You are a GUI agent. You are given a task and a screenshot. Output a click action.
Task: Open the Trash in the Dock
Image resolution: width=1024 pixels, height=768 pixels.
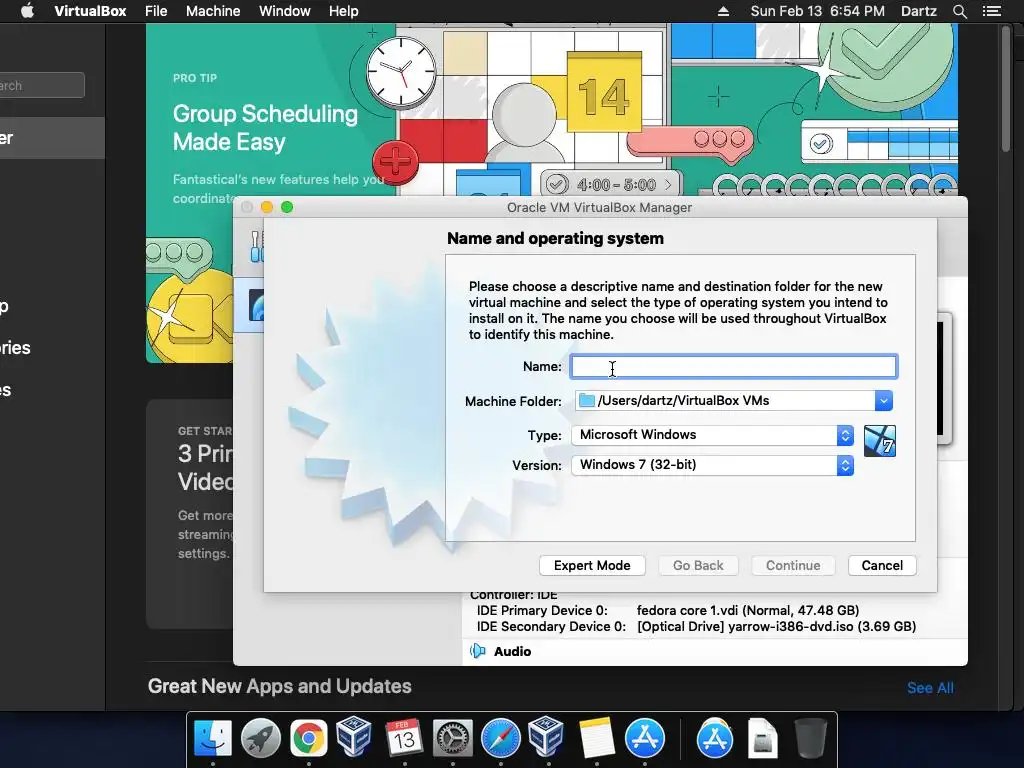(x=810, y=738)
